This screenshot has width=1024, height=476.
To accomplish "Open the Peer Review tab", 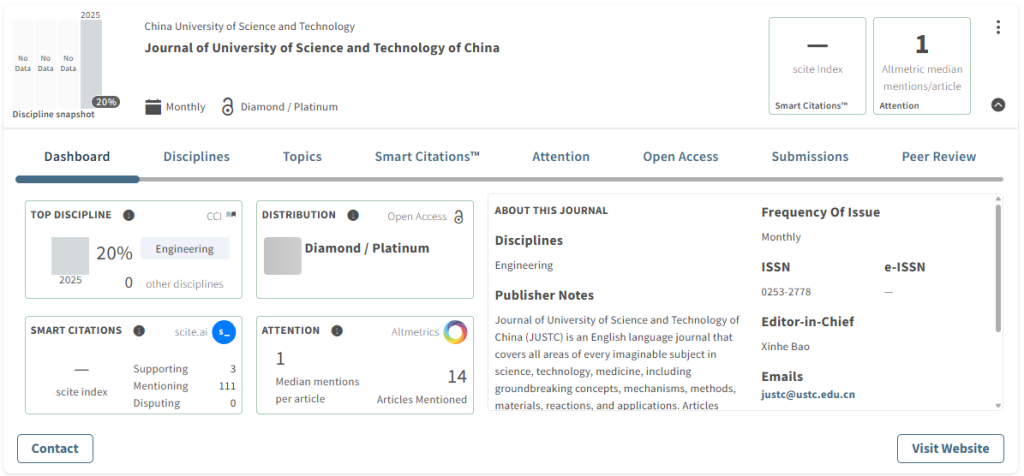I will point(939,157).
